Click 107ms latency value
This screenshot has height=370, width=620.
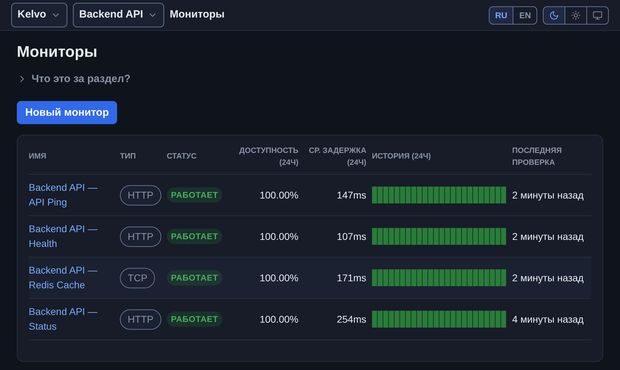click(x=351, y=237)
